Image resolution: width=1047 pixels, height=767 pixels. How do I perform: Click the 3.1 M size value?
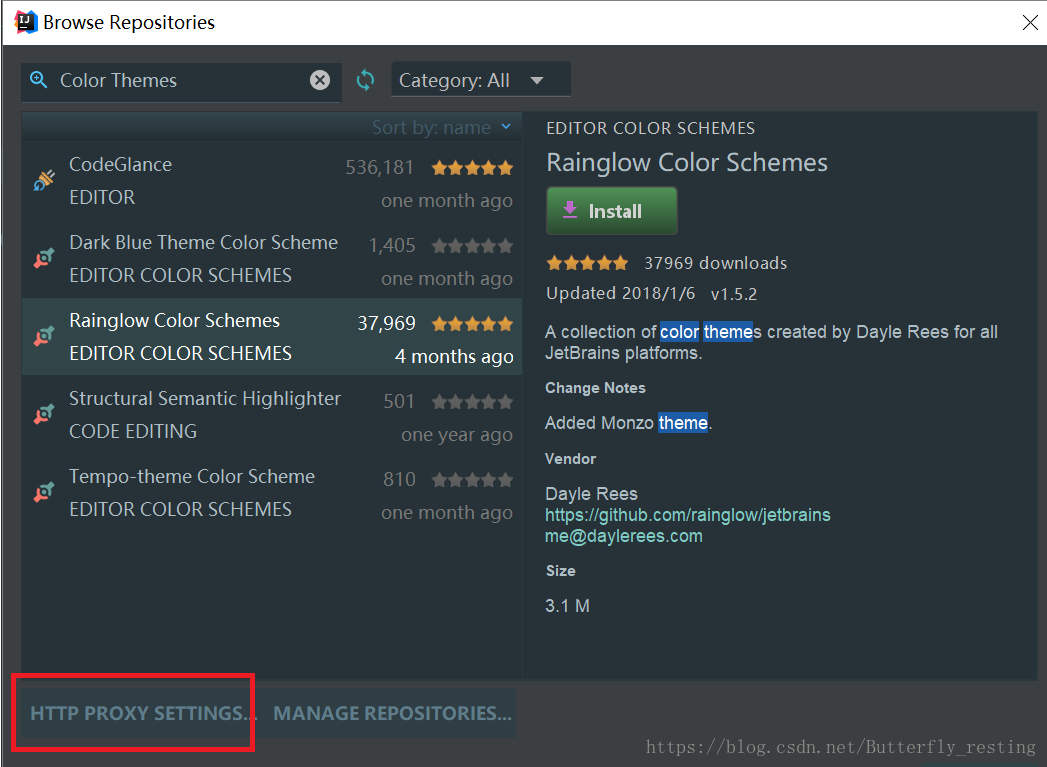click(x=567, y=606)
